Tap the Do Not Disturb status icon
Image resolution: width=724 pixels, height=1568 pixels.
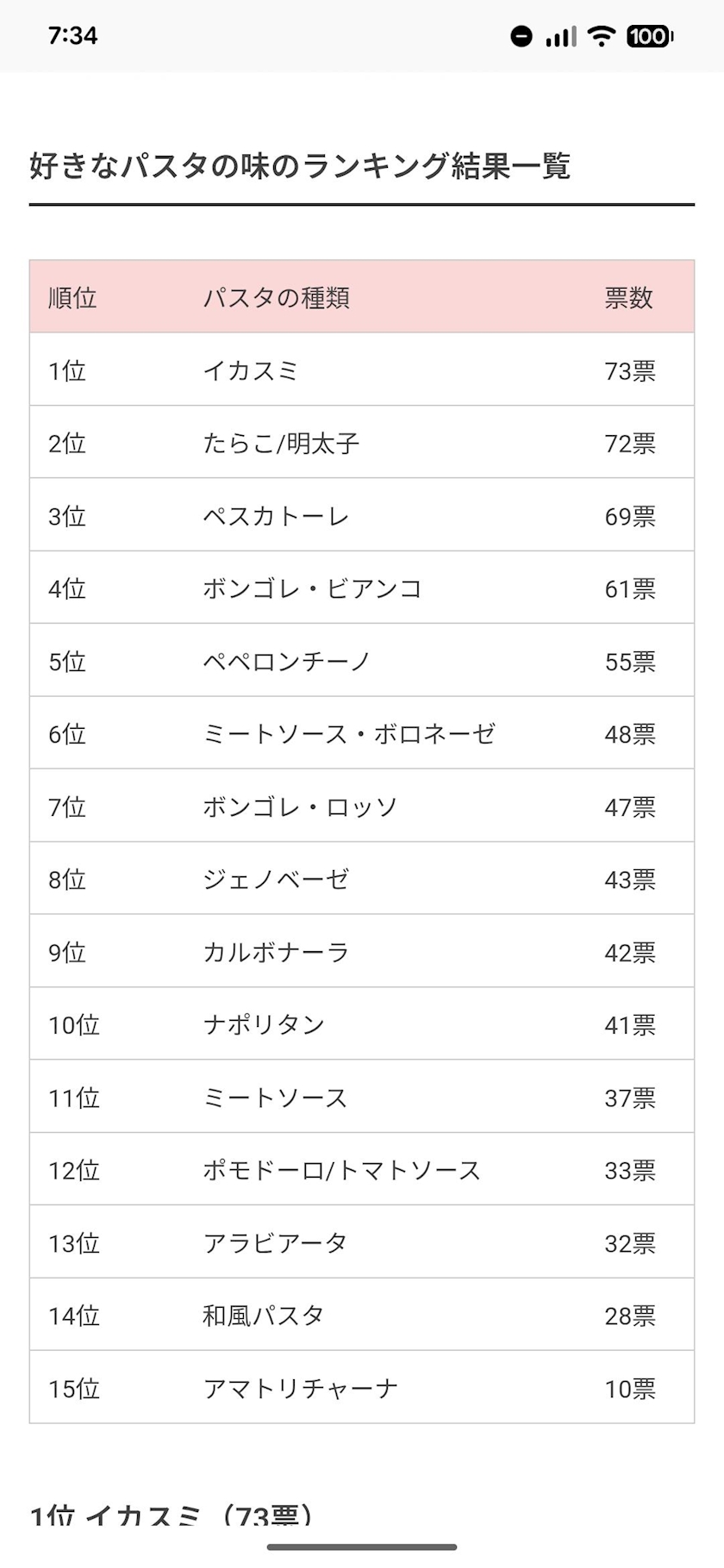tap(521, 36)
